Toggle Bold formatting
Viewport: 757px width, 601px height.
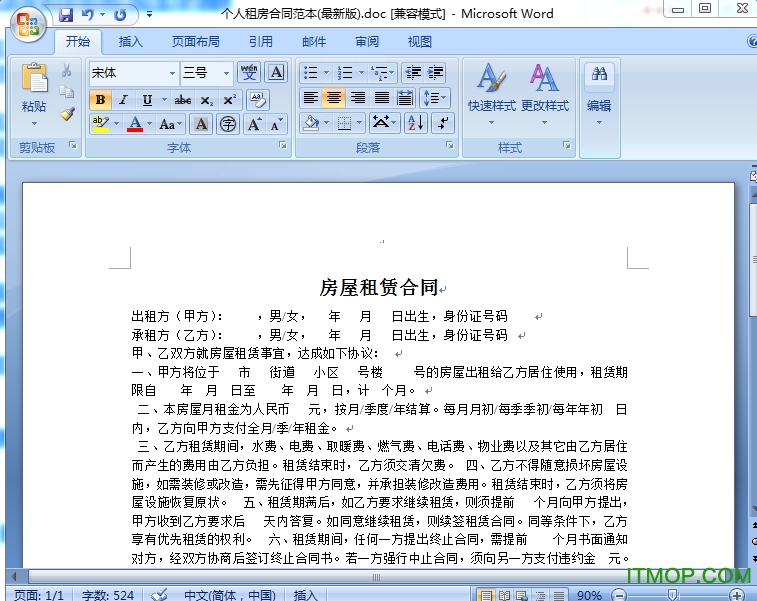click(x=100, y=100)
